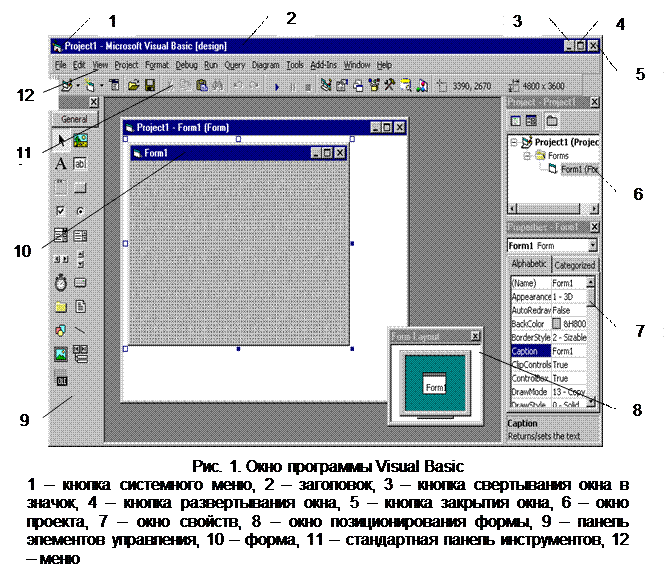The image size is (665, 578).
Task: Click the BackColor color swatch
Action: [x=556, y=324]
